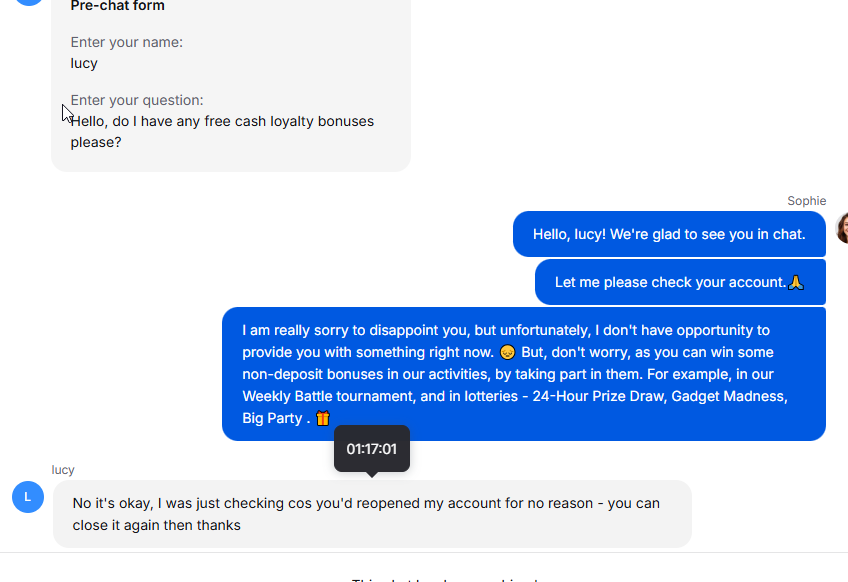Select the "Let me please check your account" bubble

680,282
